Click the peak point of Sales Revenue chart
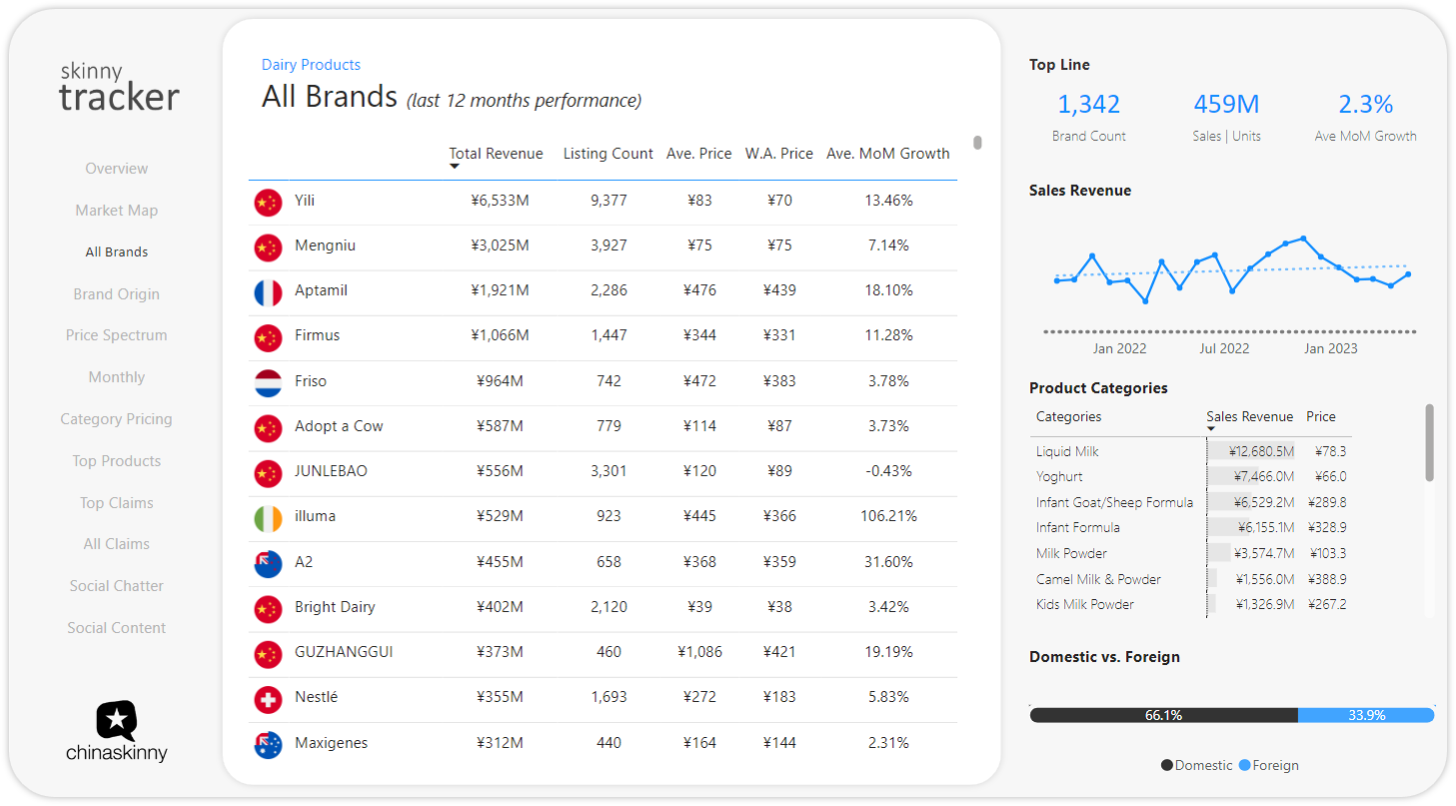Image resolution: width=1456 pixels, height=806 pixels. [x=1304, y=238]
